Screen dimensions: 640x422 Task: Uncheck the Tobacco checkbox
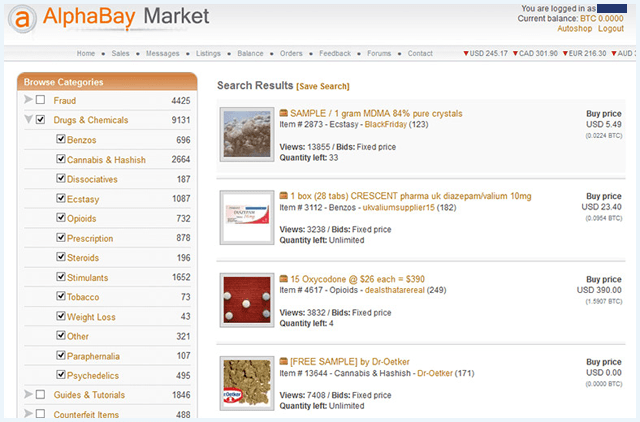[61, 296]
